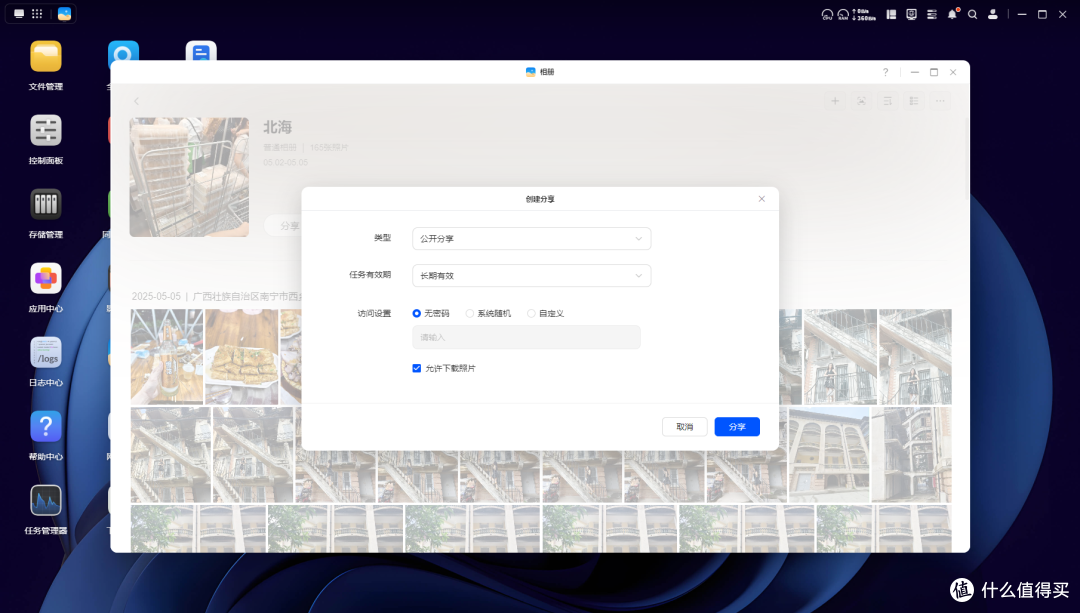Image resolution: width=1080 pixels, height=613 pixels.
Task: Click the image scan icon in album toolbar
Action: click(x=861, y=101)
